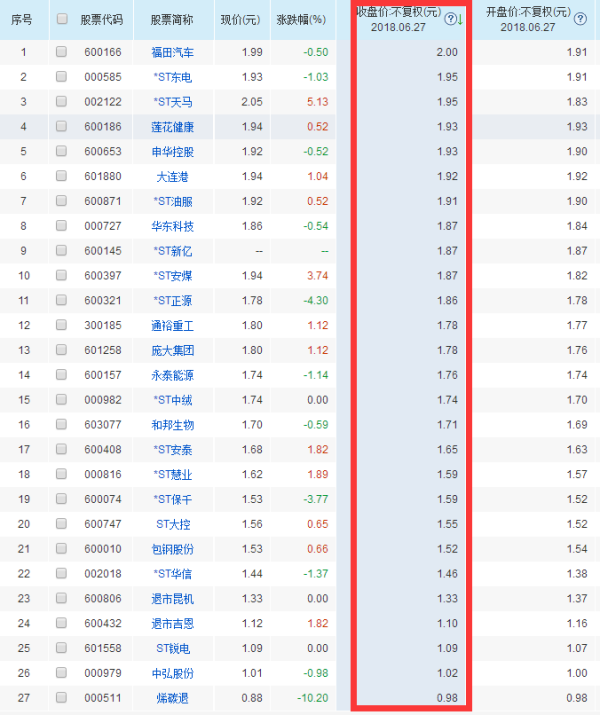Check the box for 福田汽车 row
This screenshot has height=715, width=600.
coord(61,52)
